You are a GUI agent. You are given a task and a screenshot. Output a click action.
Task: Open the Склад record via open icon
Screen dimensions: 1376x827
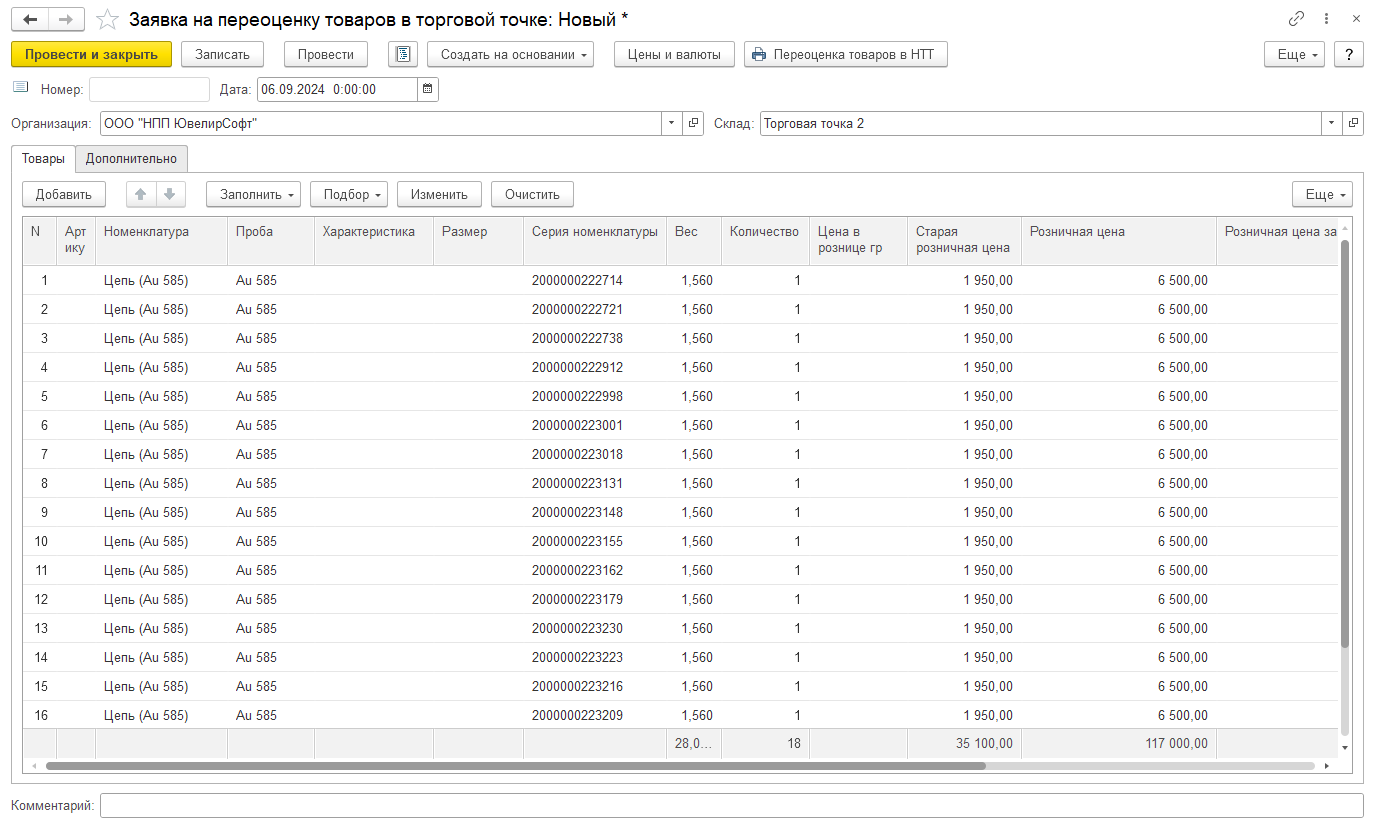[1354, 123]
